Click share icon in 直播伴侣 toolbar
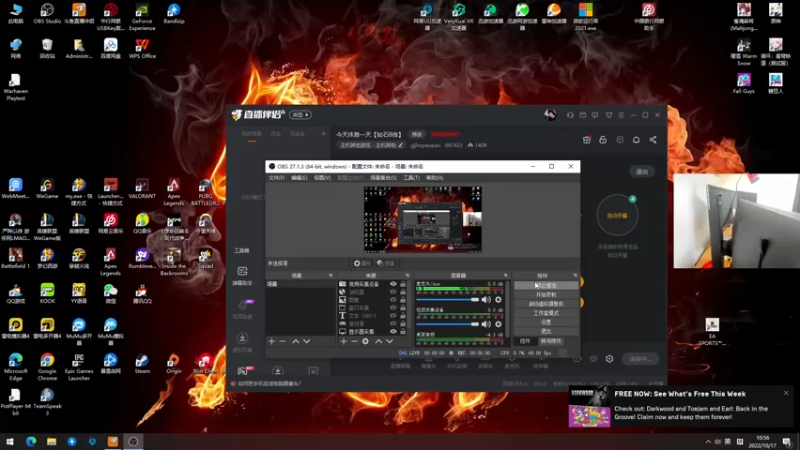800x450 pixels. click(x=653, y=140)
